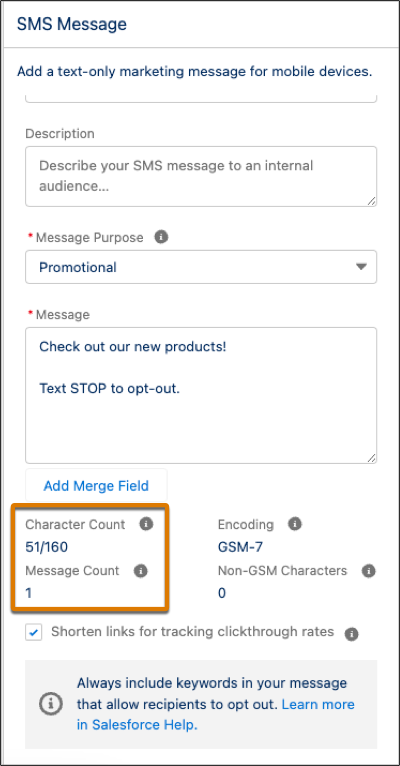Screen dimensions: 400x766
Task: Show Character Count info tooltip icon
Action: tap(146, 524)
